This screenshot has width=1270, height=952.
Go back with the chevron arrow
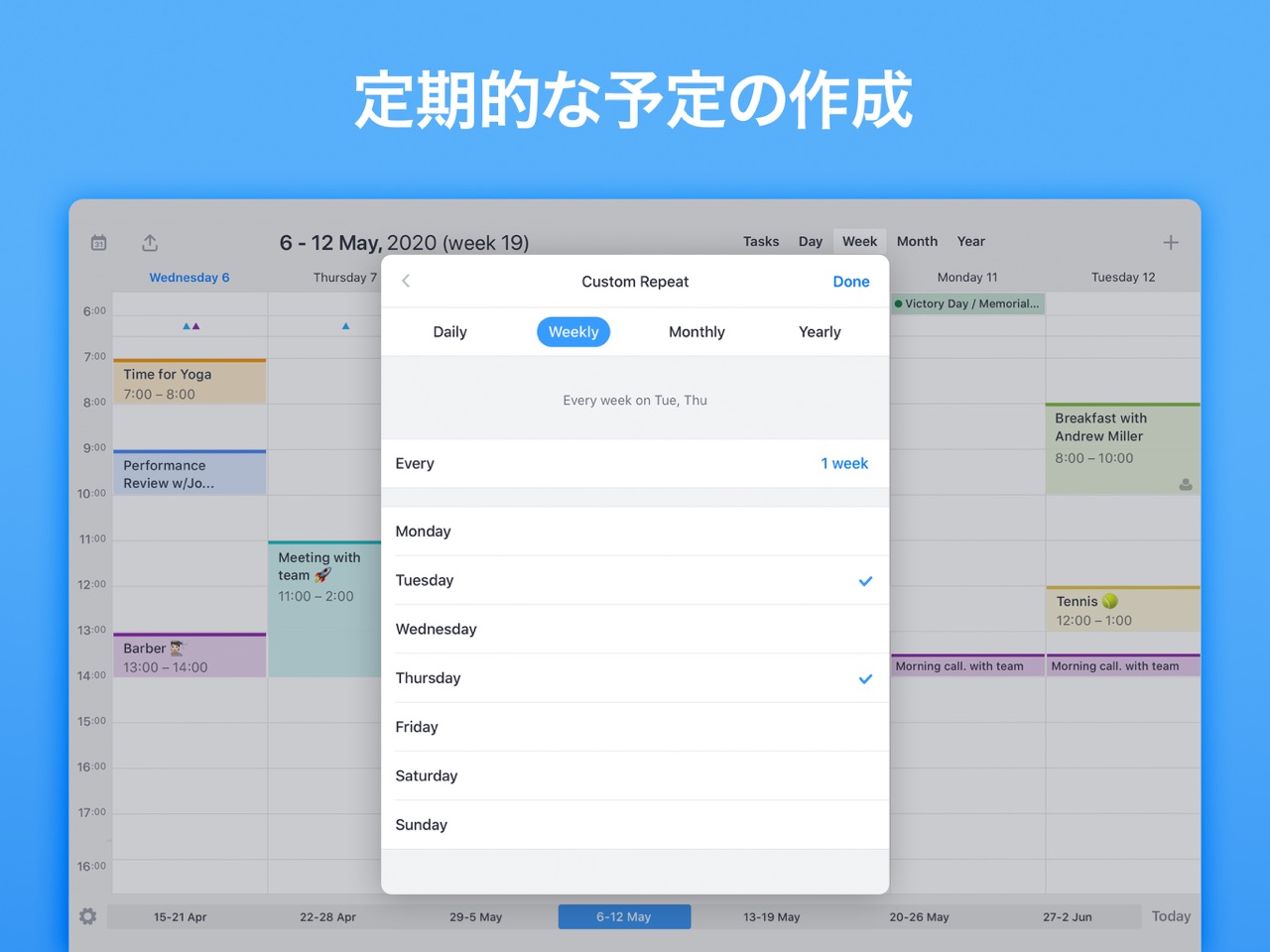click(406, 281)
